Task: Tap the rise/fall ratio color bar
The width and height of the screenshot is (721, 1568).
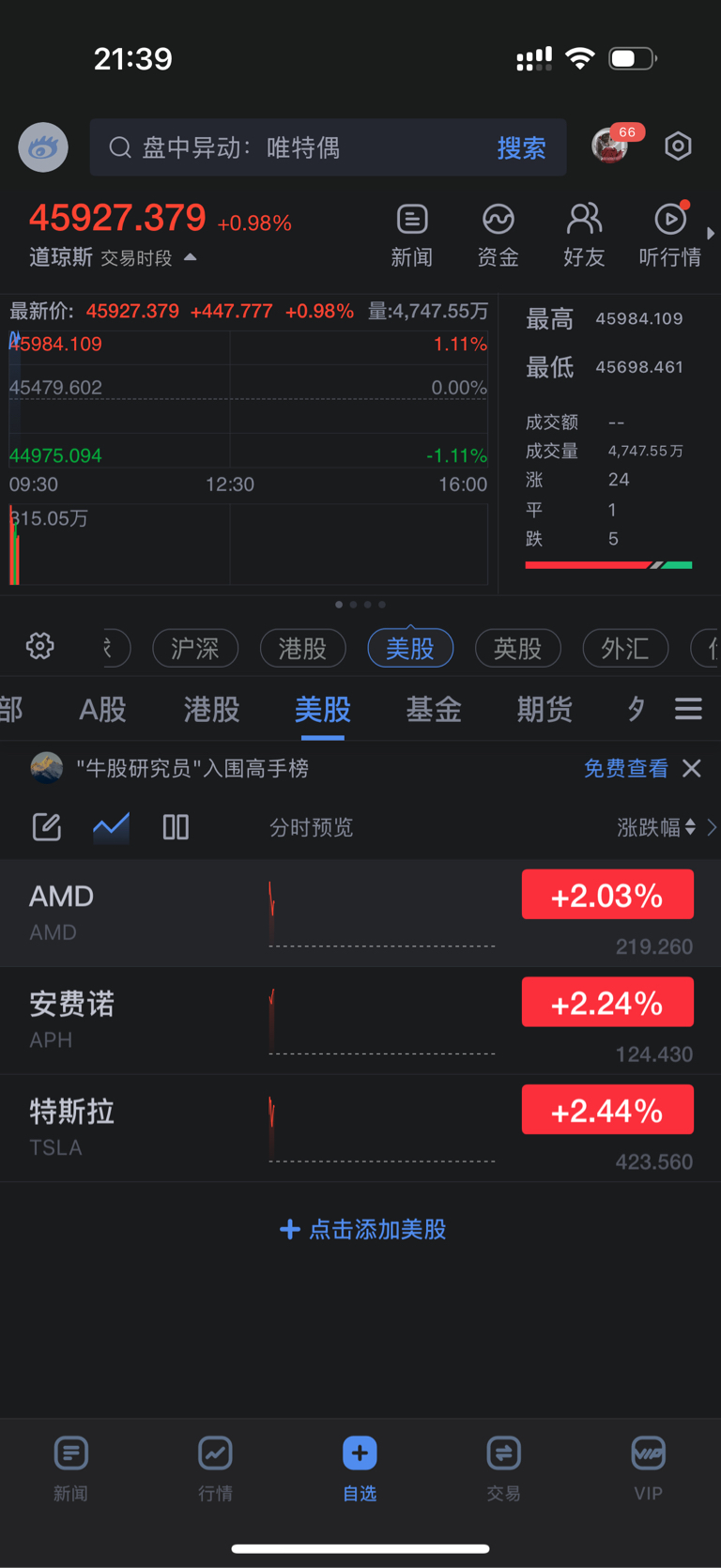Action: tap(608, 565)
